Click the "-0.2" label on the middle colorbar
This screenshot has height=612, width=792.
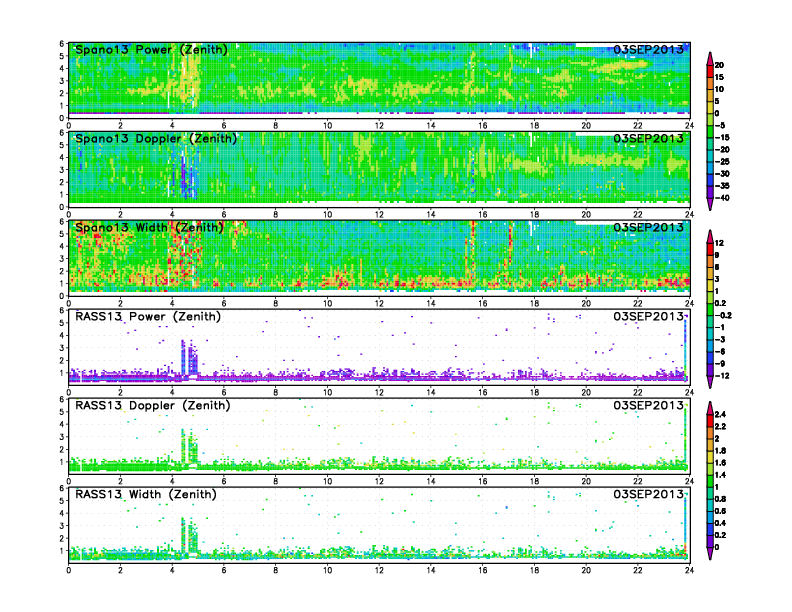pyautogui.click(x=723, y=316)
